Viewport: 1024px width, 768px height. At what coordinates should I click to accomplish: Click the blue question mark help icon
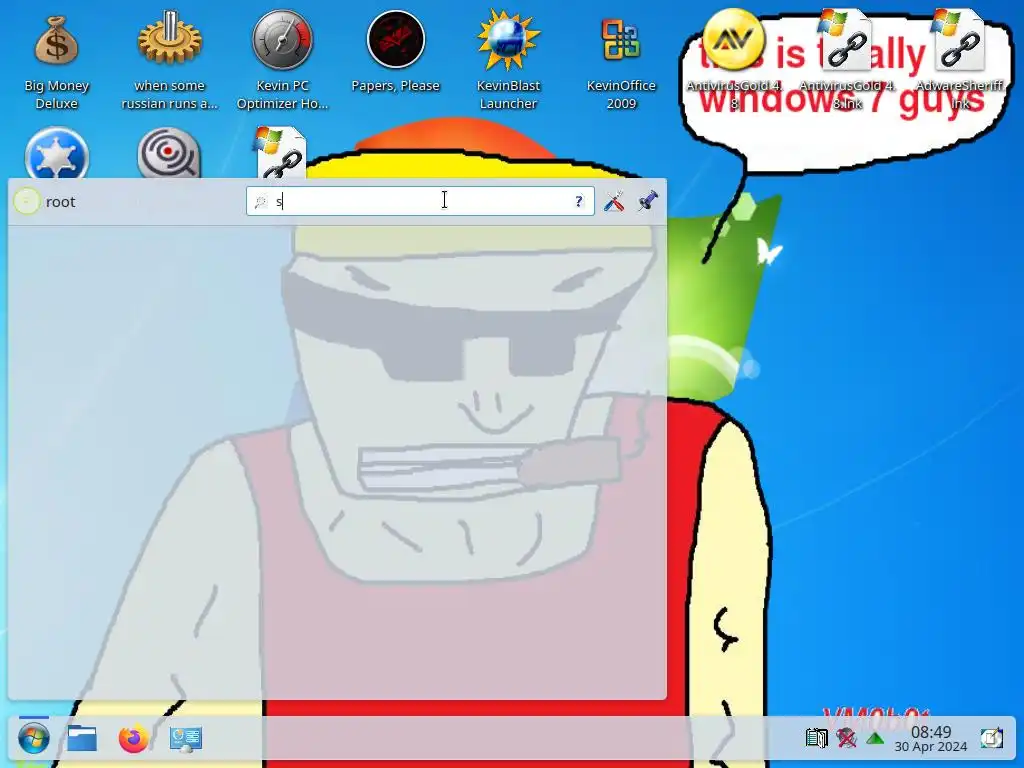579,201
